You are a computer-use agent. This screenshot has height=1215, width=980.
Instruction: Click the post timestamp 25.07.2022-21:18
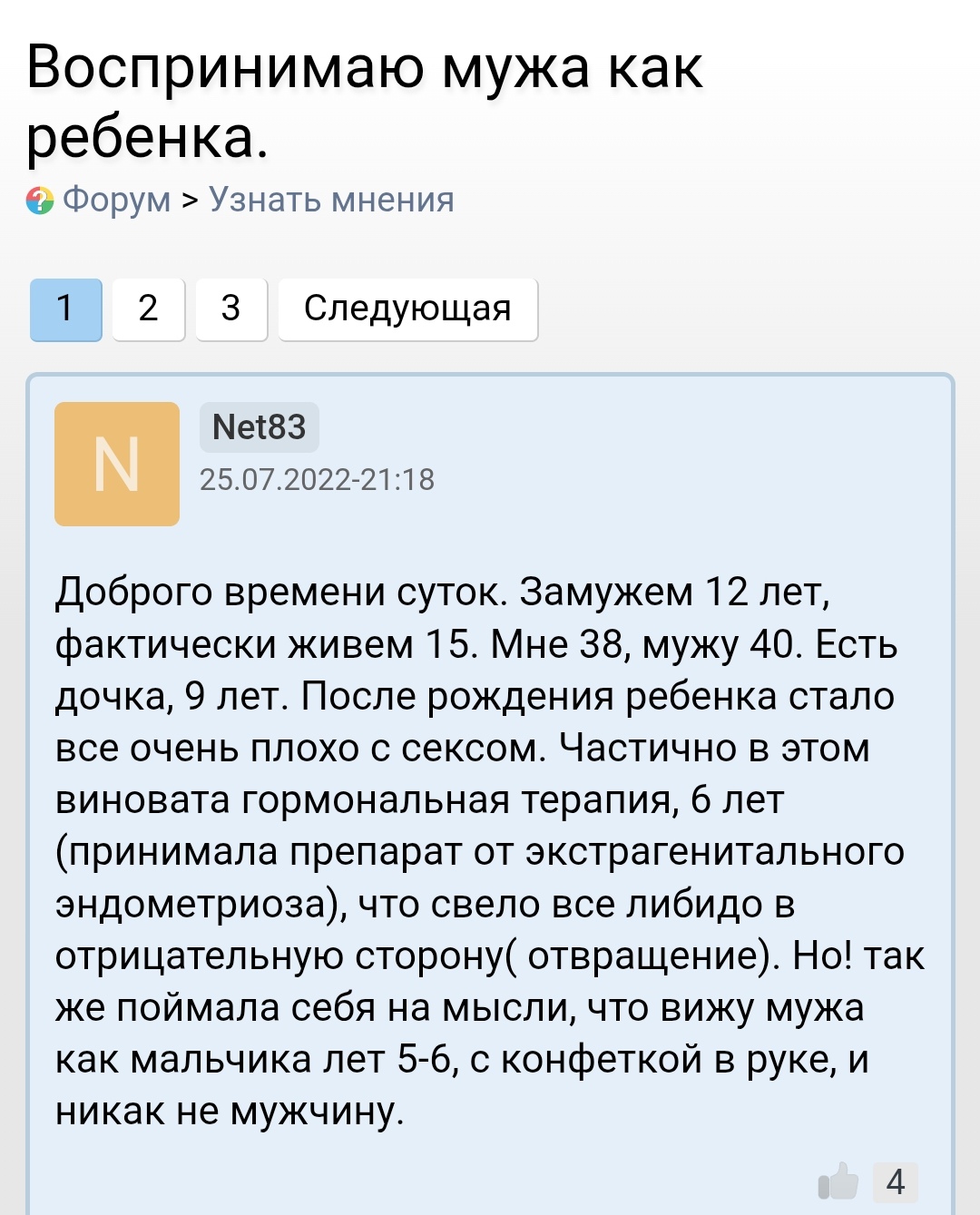coord(318,479)
